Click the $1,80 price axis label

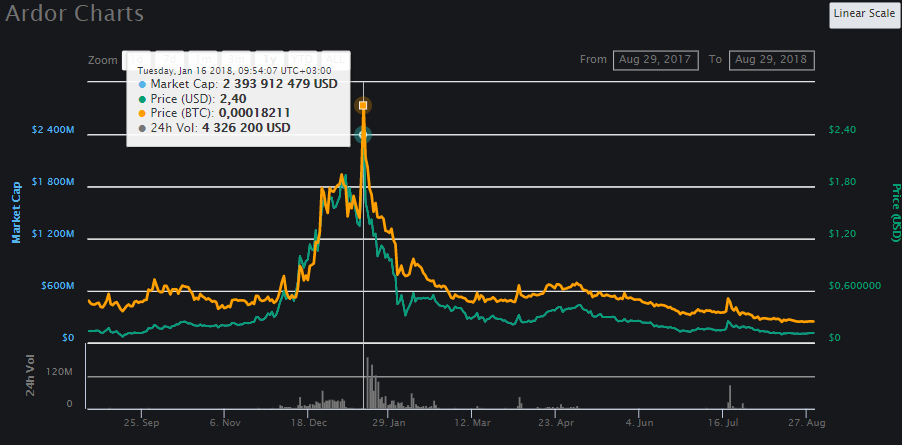(x=842, y=182)
